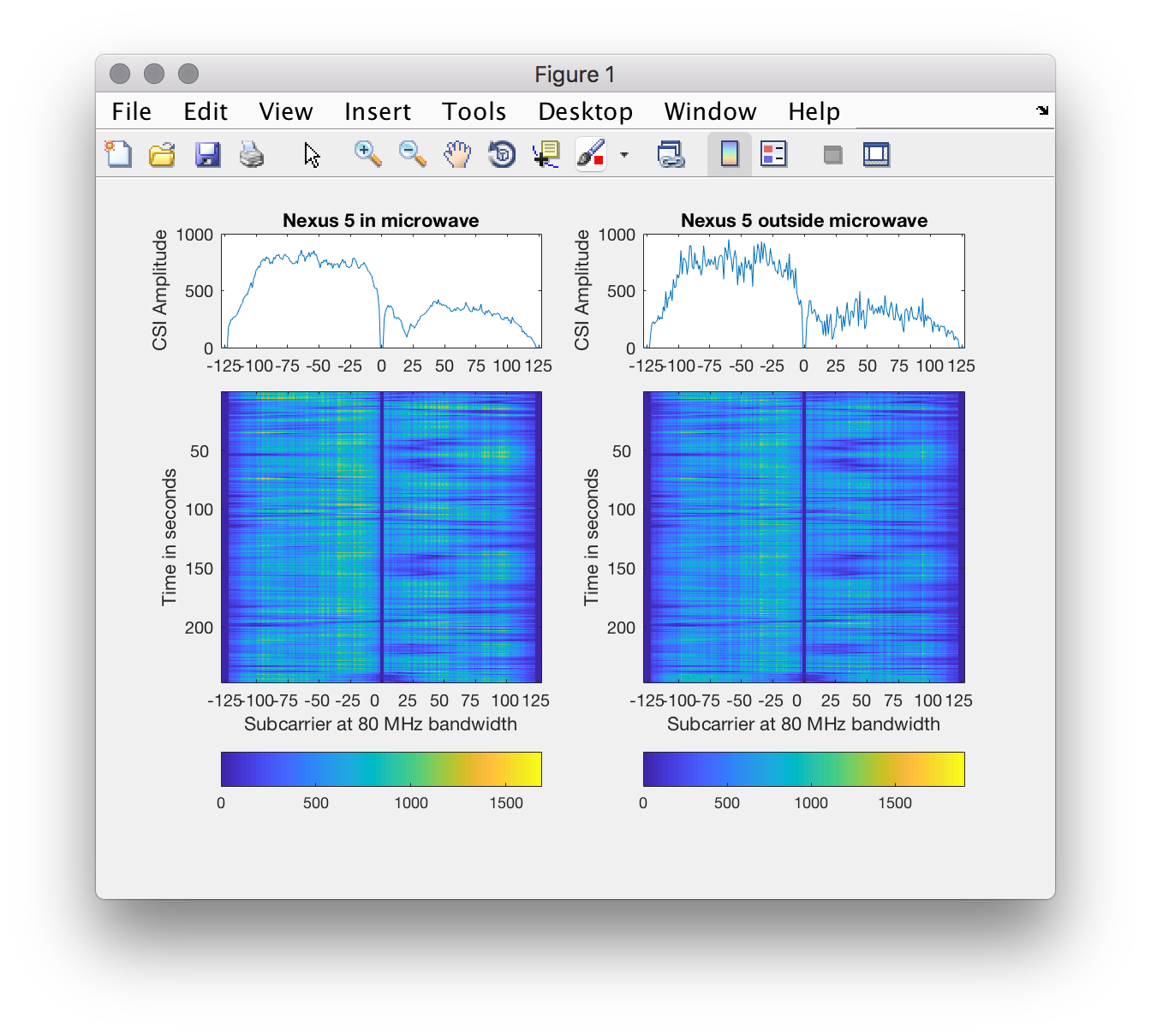Image resolution: width=1151 pixels, height=1036 pixels.
Task: Click the New Figure icon
Action: pyautogui.click(x=118, y=154)
